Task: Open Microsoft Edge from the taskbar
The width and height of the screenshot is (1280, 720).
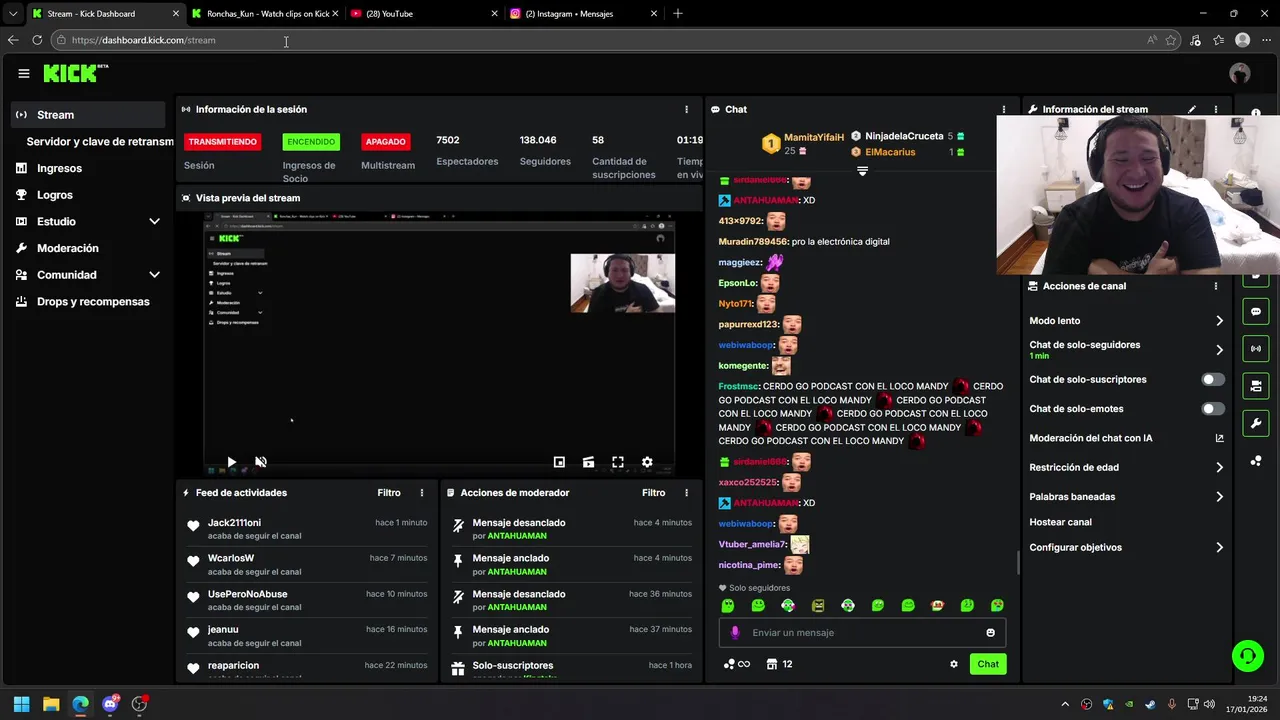Action: [80, 704]
